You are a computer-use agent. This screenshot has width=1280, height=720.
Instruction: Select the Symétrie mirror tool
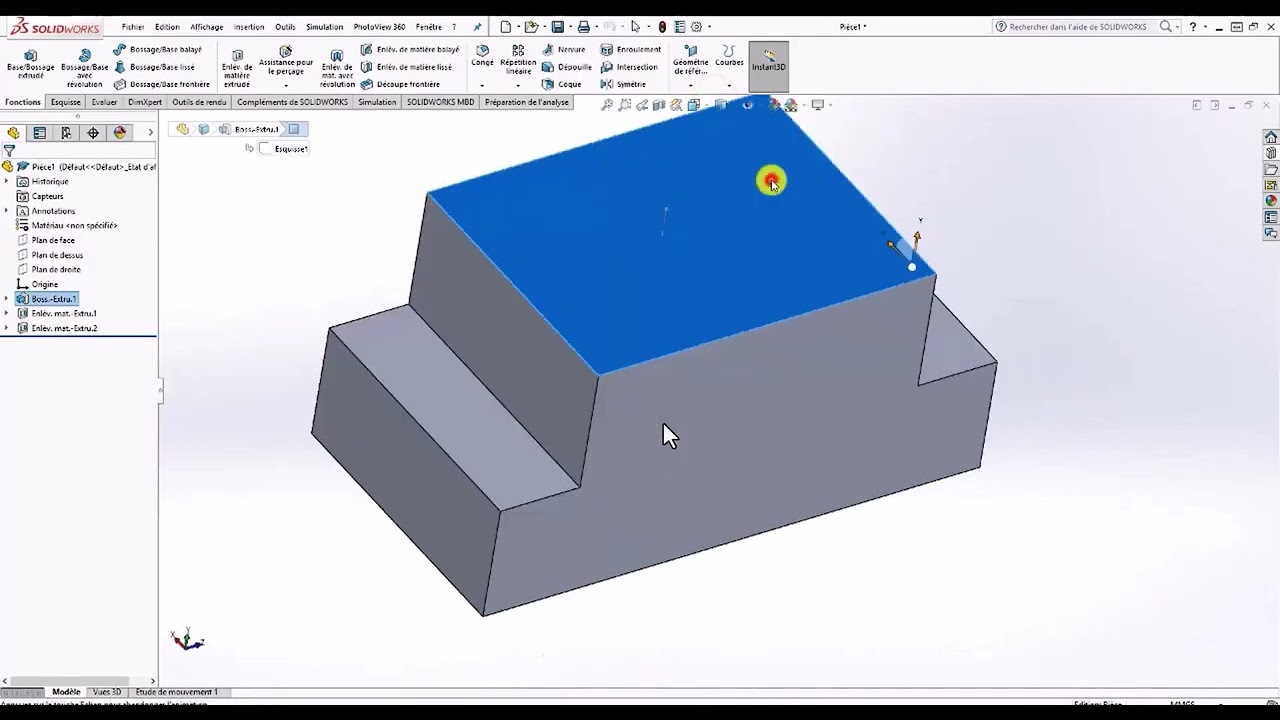[623, 85]
